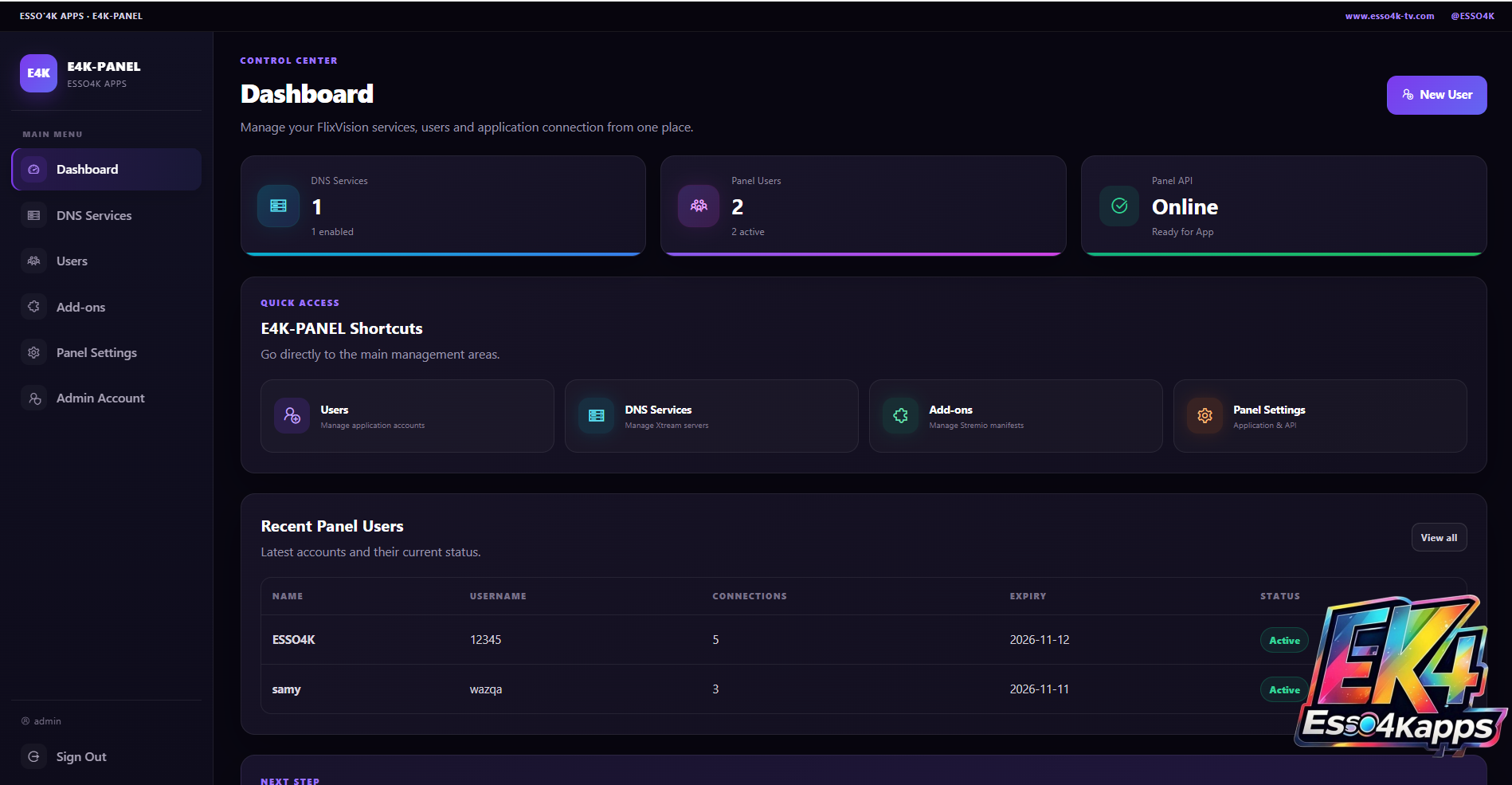
Task: Click the CONNECTIONS column header
Action: tap(750, 596)
